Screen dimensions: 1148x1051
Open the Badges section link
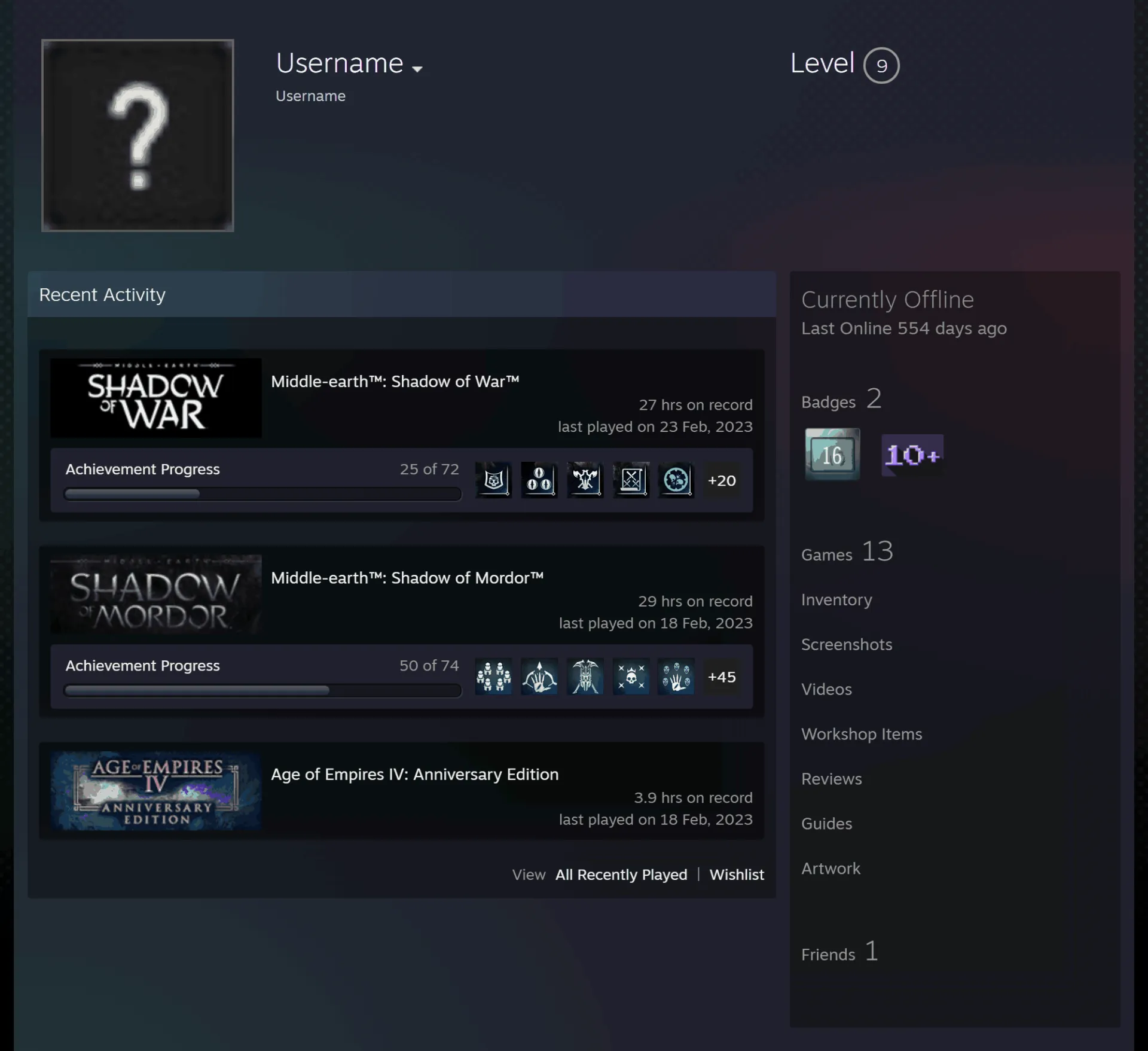point(841,399)
